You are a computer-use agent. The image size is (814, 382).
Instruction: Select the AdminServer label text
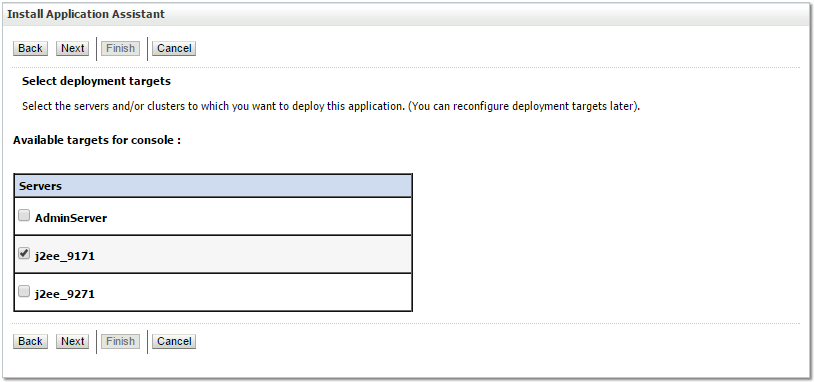click(x=71, y=218)
